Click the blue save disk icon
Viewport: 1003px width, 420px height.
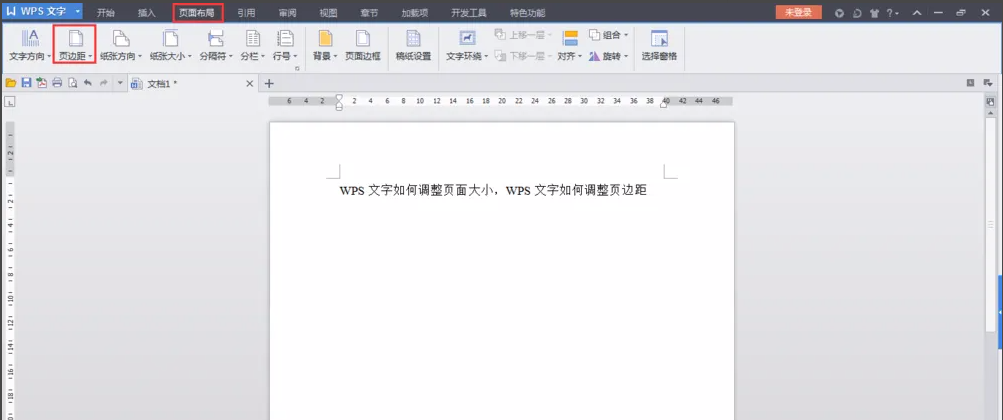[26, 82]
